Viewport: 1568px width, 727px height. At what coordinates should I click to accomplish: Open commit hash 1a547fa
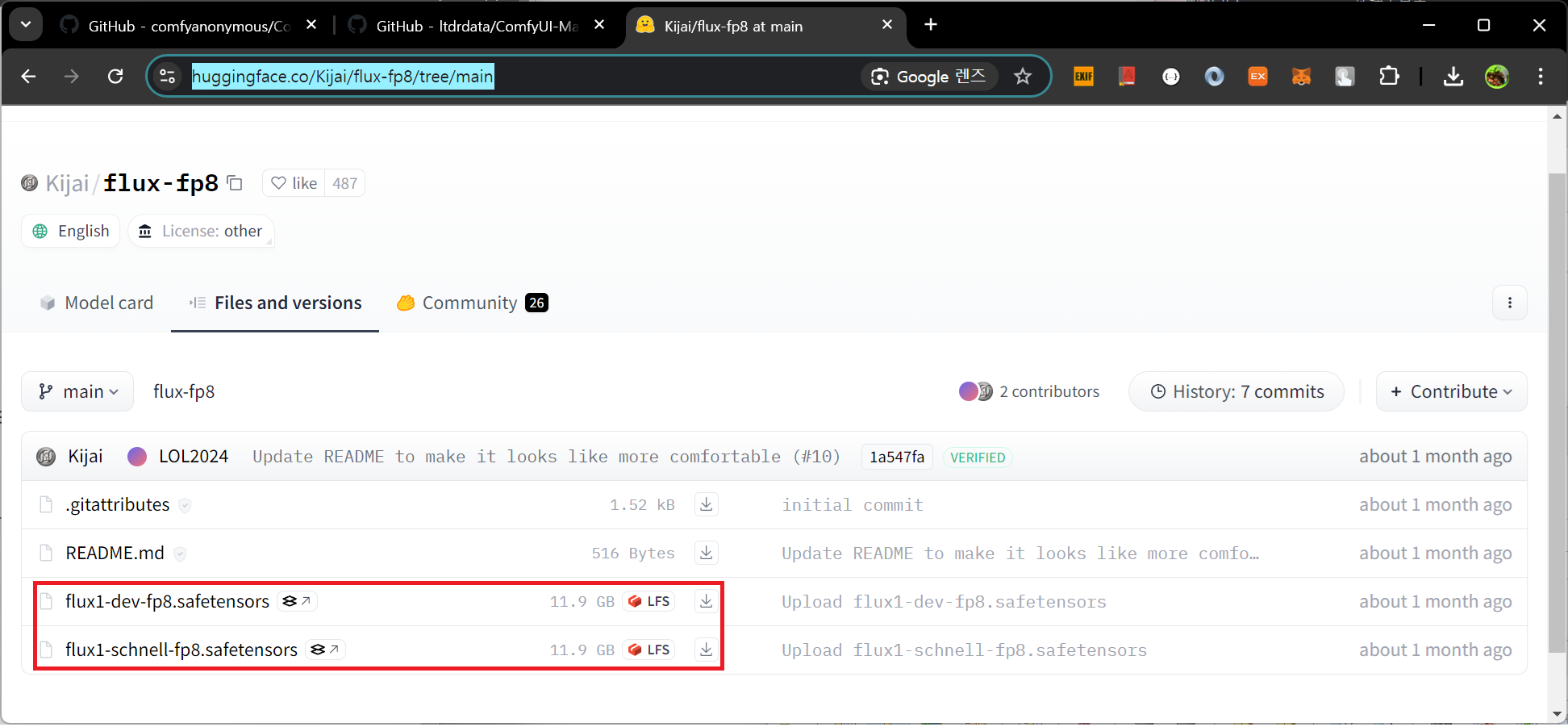coord(897,457)
